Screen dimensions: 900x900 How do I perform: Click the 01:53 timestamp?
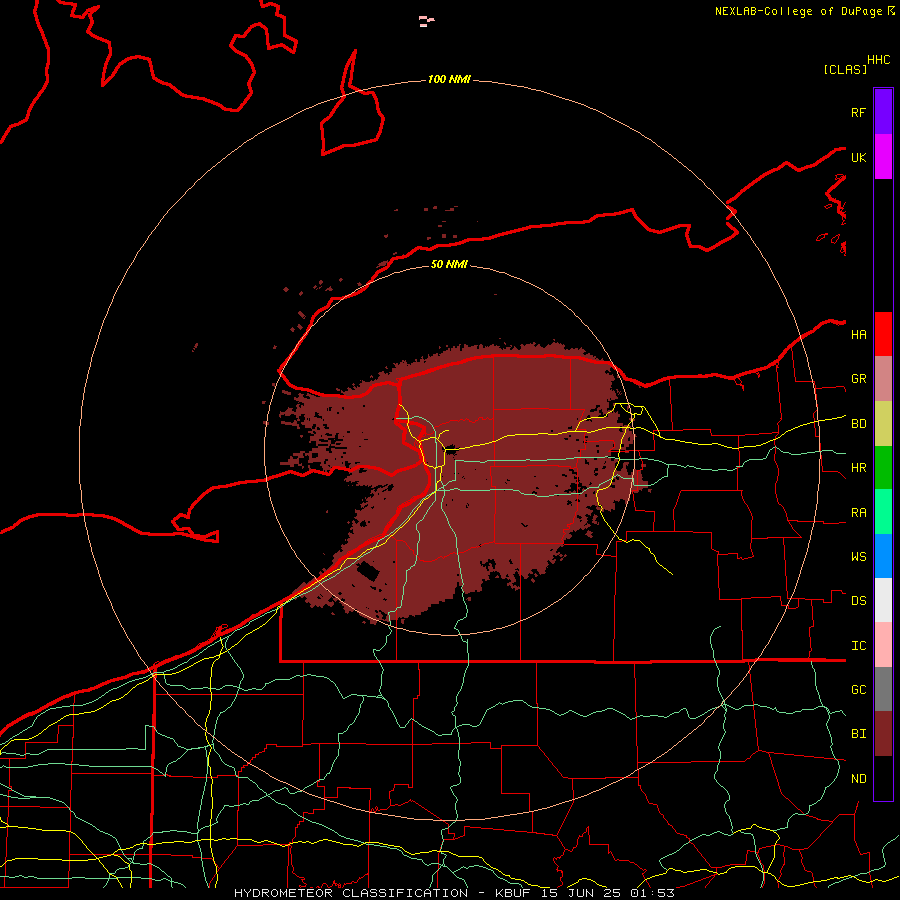click(x=651, y=893)
